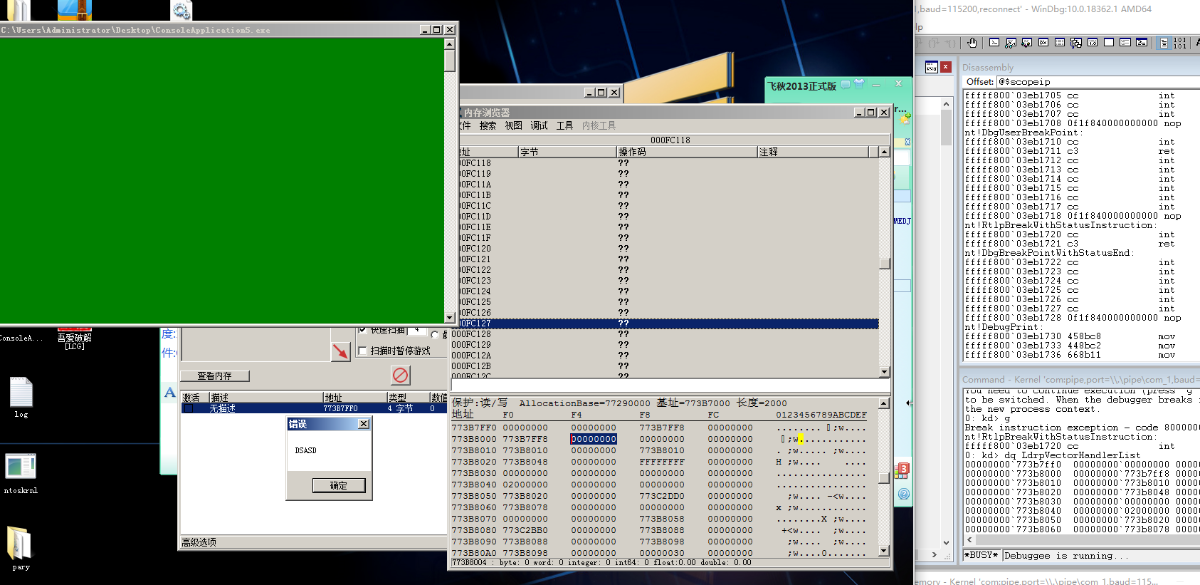Open the 搜索 menu in memory browser
Image resolution: width=1200 pixels, height=585 pixels.
click(487, 126)
